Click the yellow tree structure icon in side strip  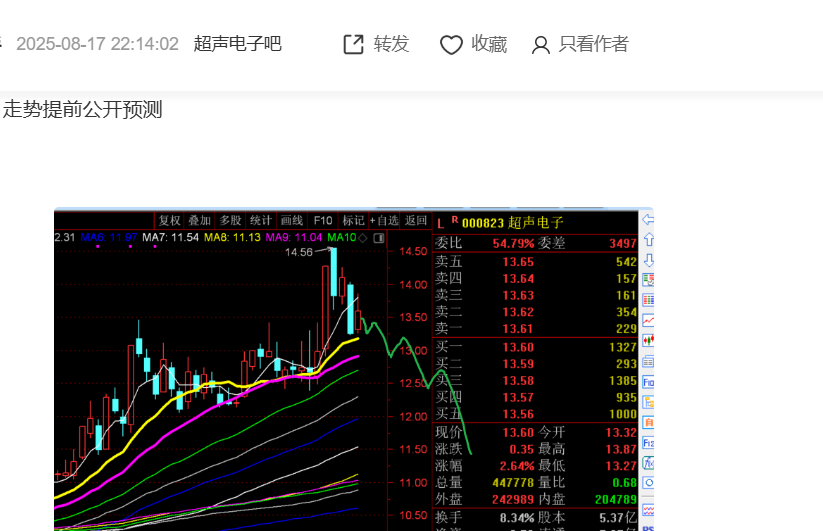648,402
